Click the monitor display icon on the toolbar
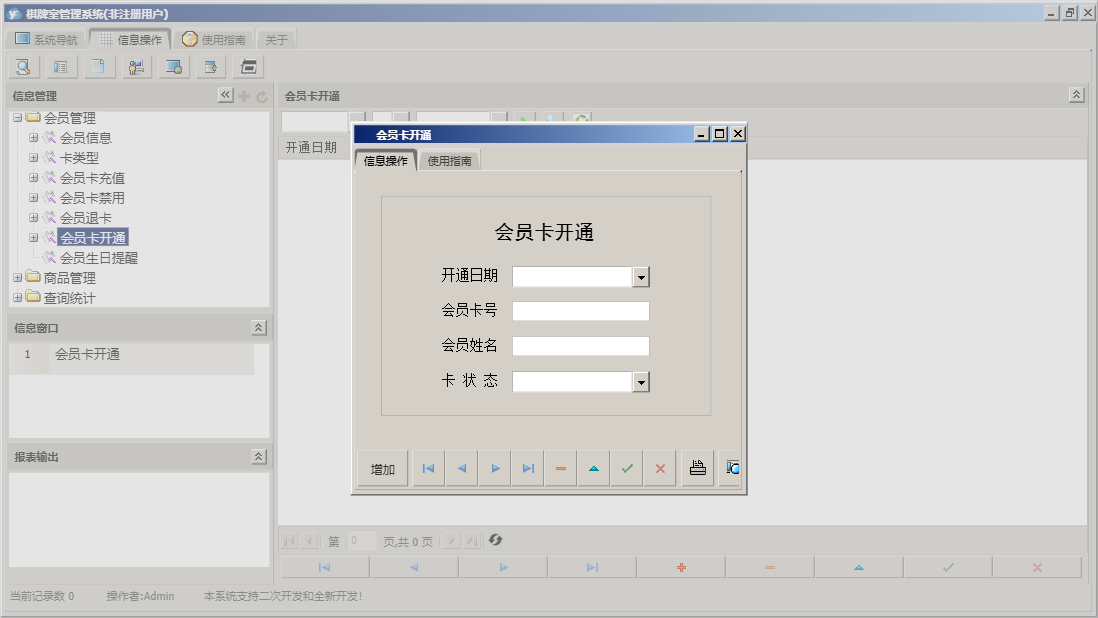Viewport: 1098px width, 618px height. tap(172, 67)
